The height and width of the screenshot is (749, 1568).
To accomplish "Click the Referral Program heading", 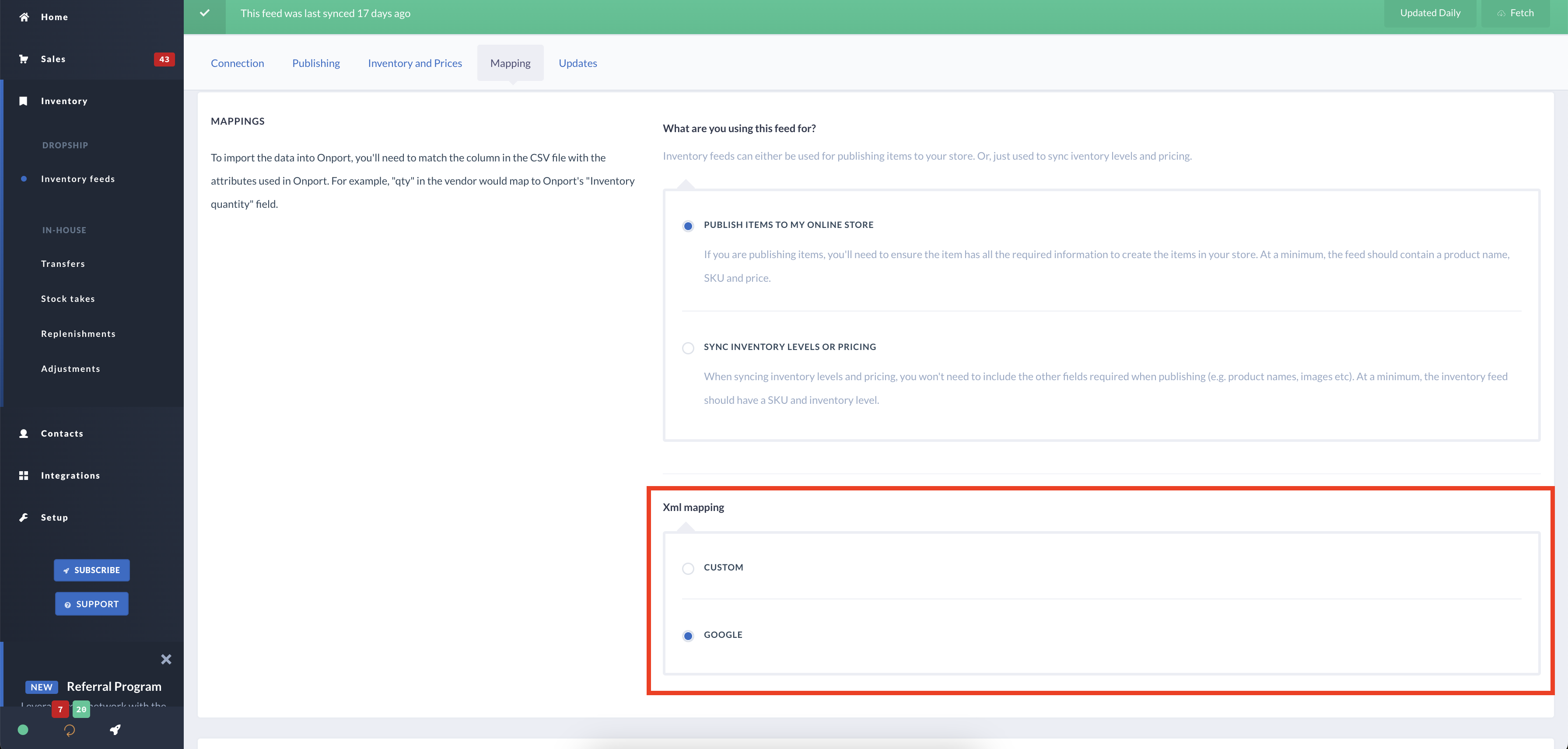I will [x=114, y=686].
